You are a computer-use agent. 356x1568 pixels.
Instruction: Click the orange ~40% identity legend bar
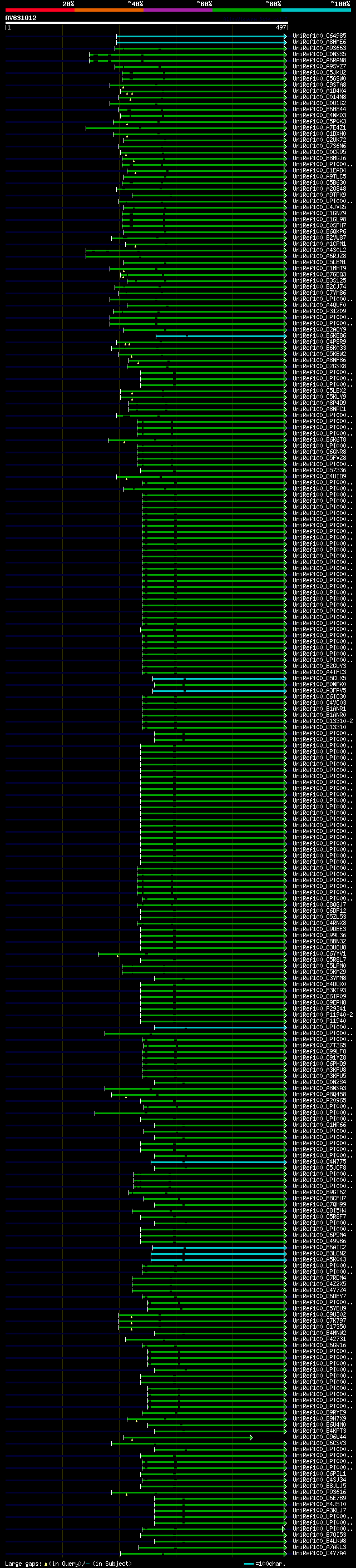[109, 10]
